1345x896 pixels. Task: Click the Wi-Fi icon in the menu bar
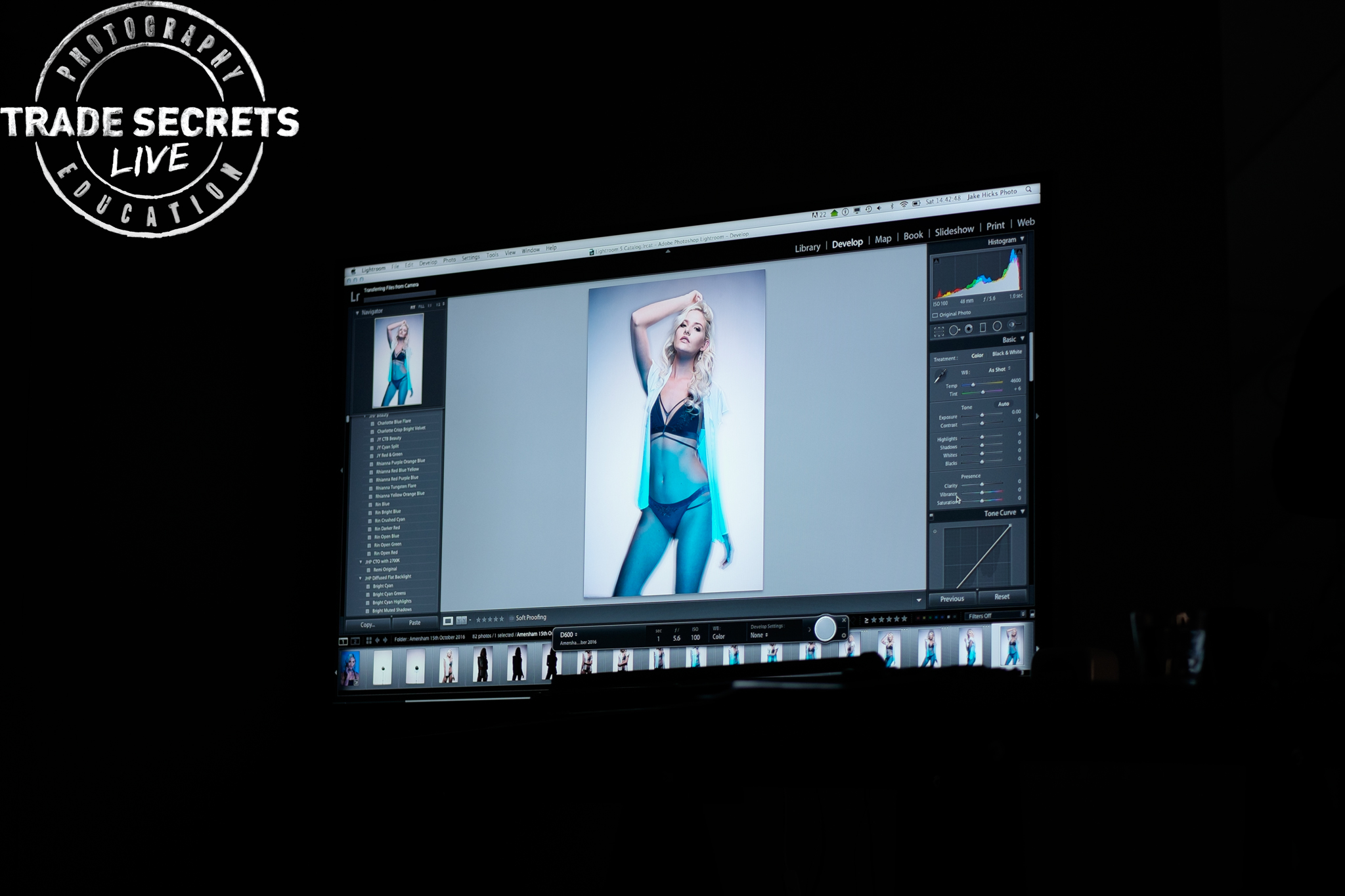[x=904, y=205]
